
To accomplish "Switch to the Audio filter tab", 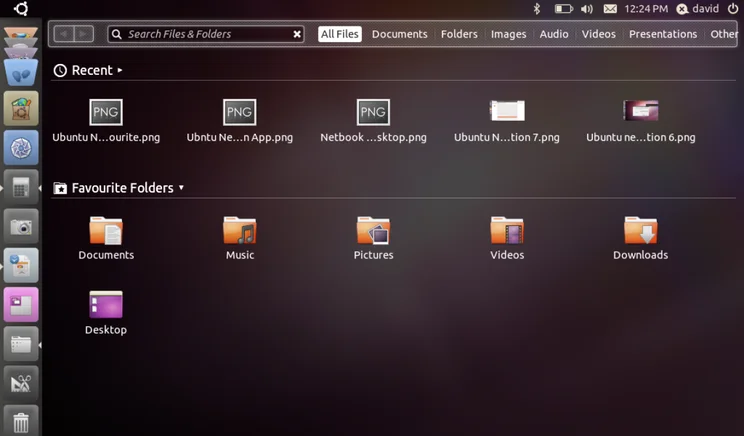I will coord(554,34).
